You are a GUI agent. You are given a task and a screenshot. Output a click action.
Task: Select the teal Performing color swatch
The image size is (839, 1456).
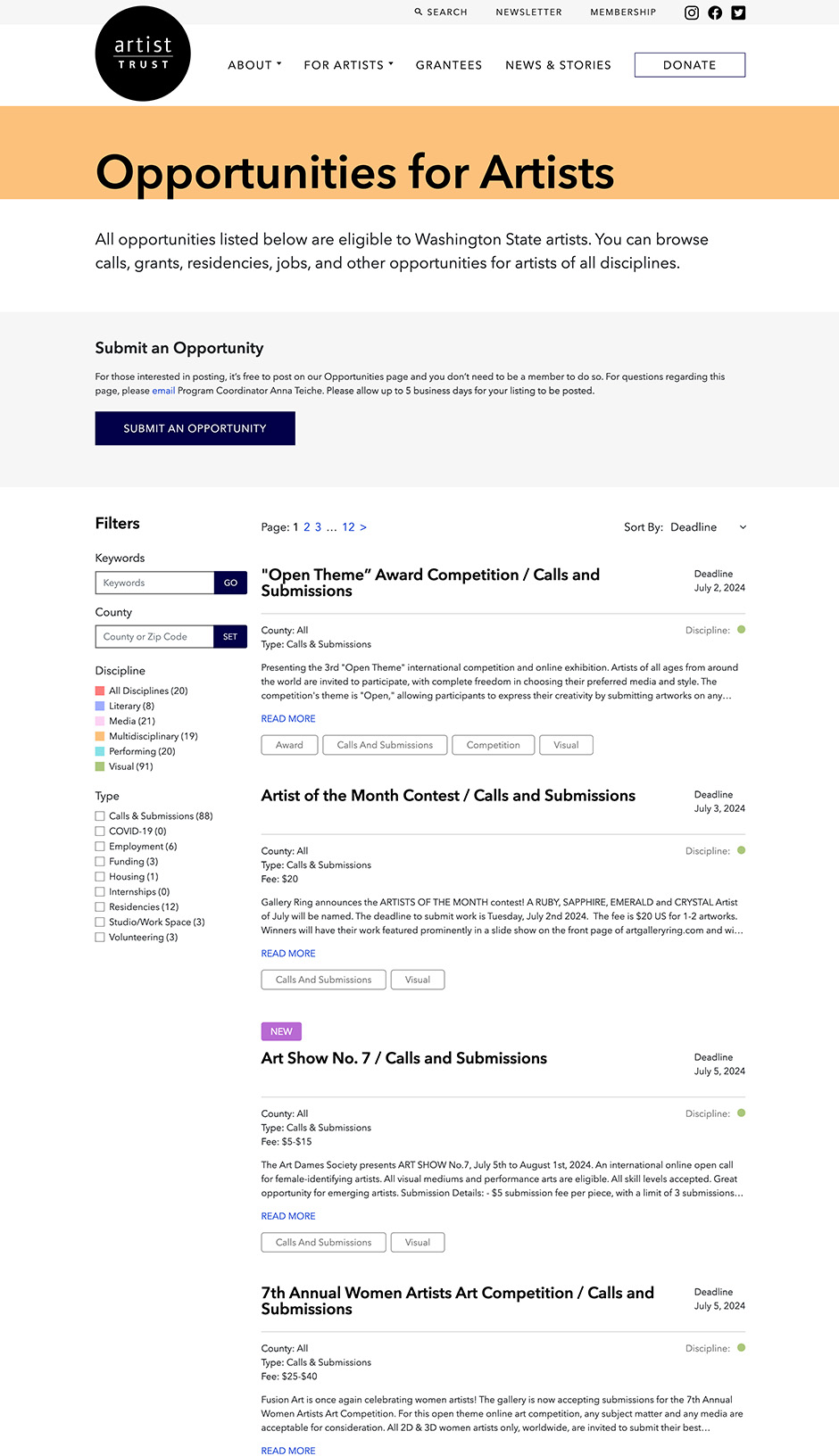[x=100, y=751]
